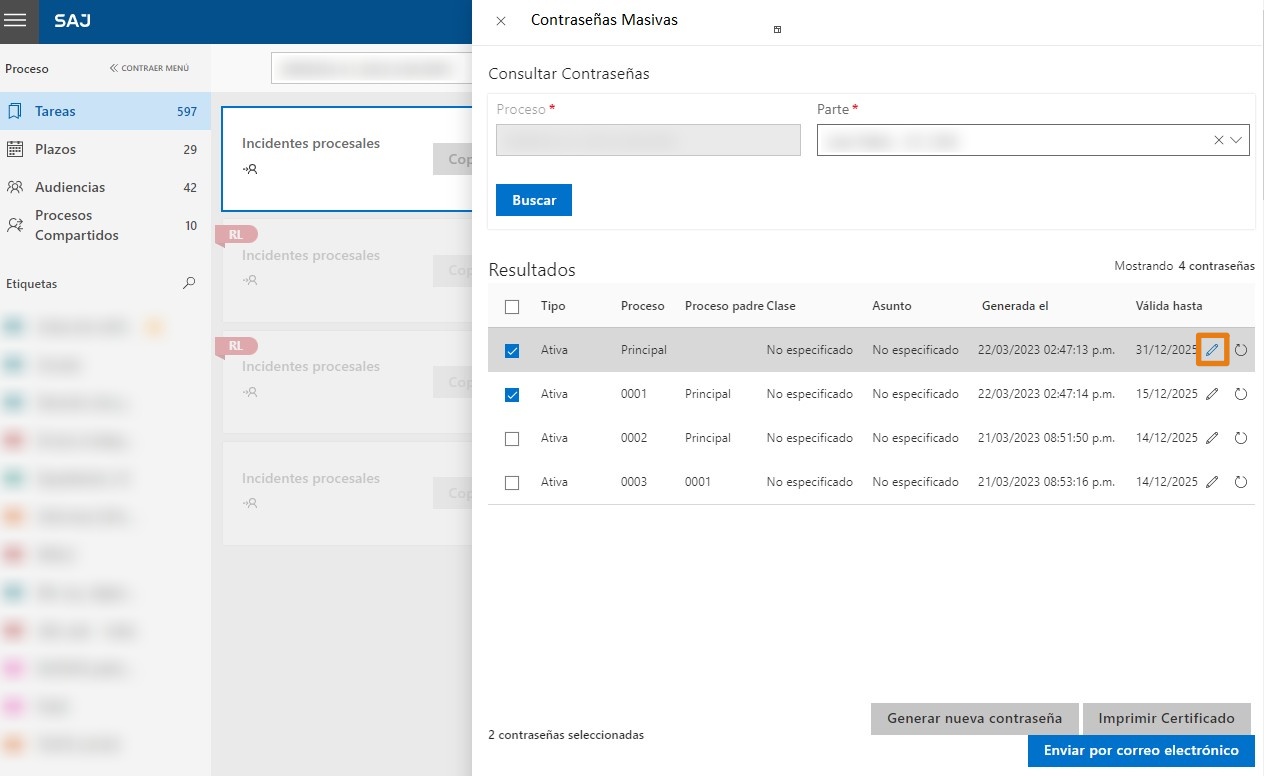
Task: Click date 22/03/2023 02:47:13 p.m.
Action: tap(1046, 350)
